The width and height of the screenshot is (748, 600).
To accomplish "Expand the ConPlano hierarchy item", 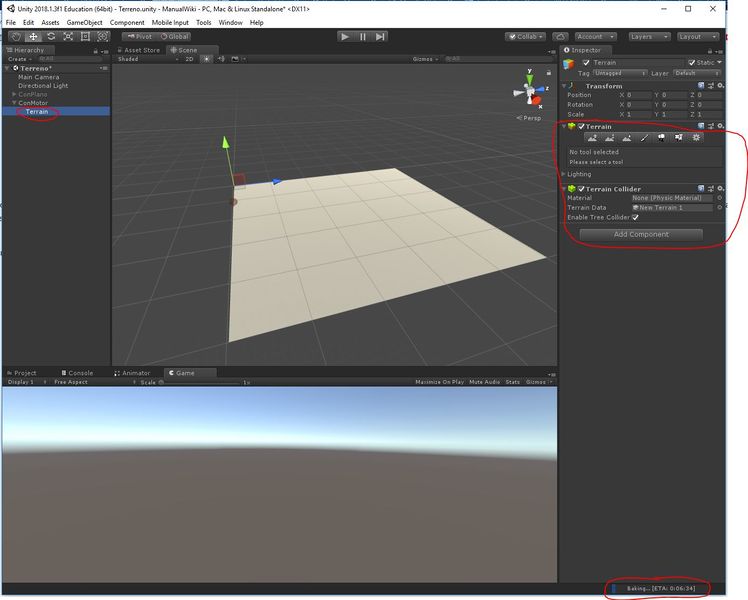I will (14, 94).
